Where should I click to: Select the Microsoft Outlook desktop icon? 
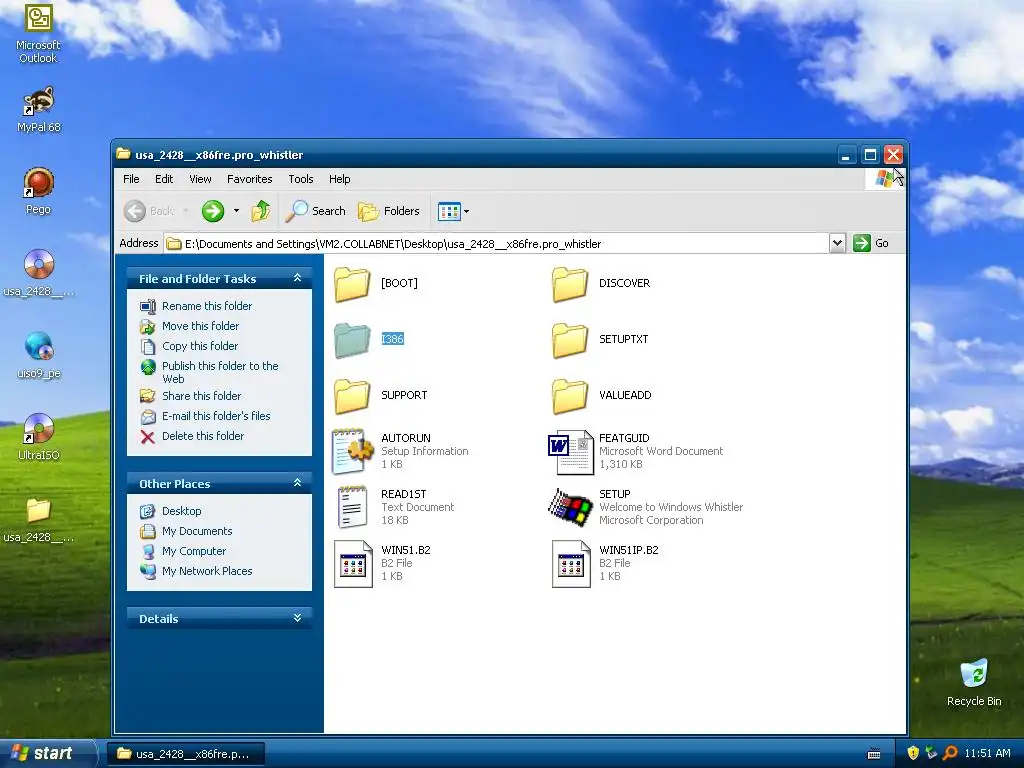click(39, 18)
